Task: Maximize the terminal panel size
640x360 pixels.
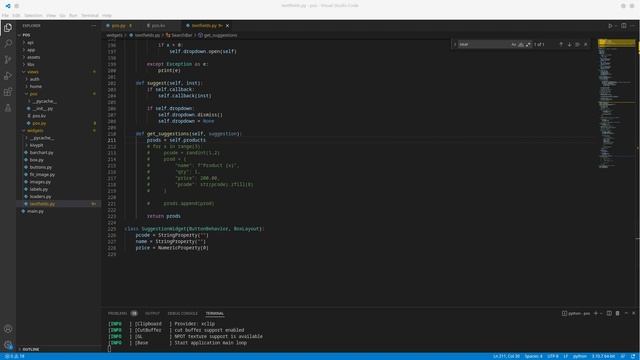Action: [626, 313]
